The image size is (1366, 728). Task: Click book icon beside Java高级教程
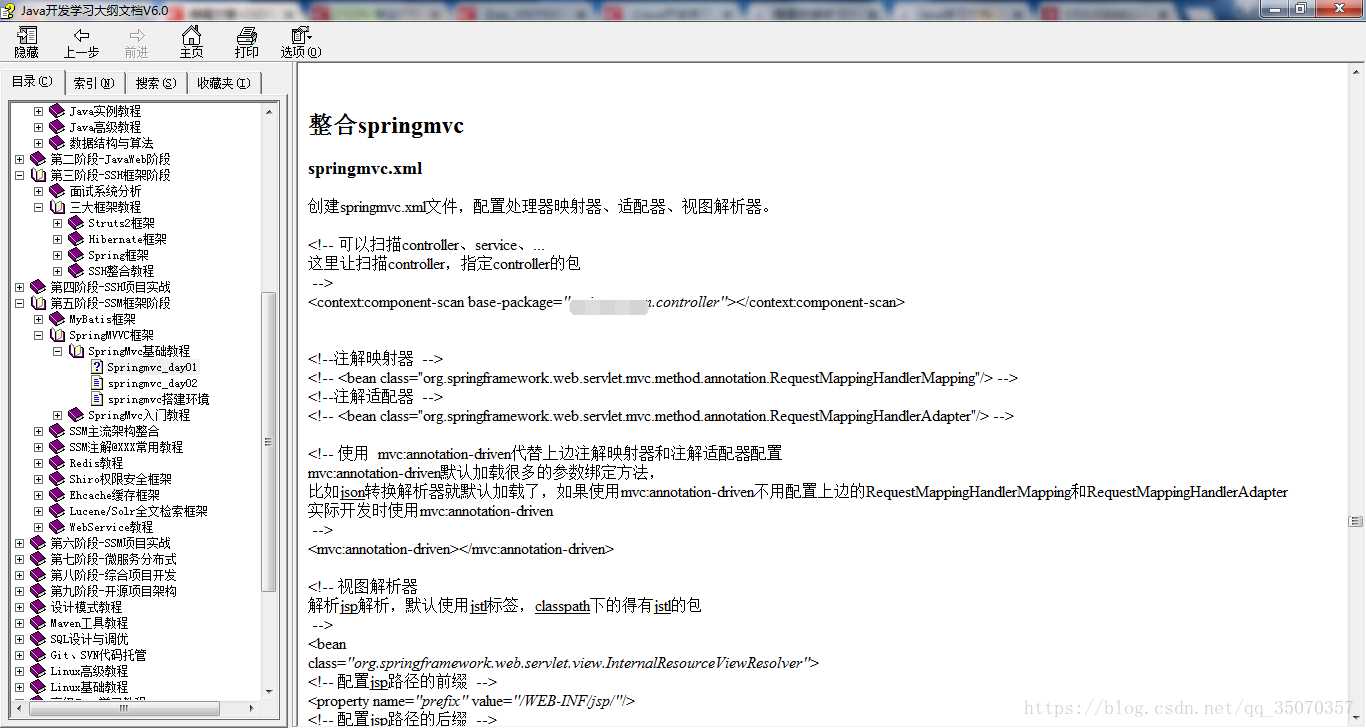[57, 127]
